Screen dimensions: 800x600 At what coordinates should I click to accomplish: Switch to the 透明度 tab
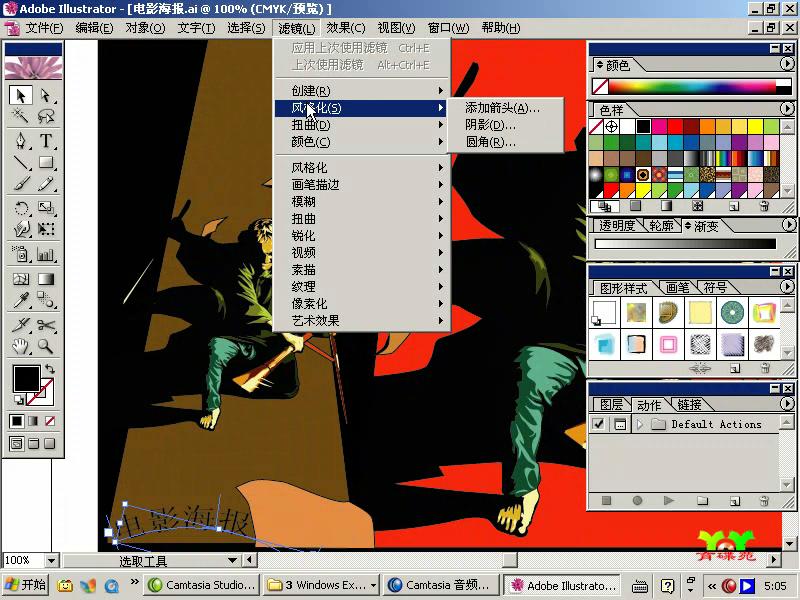click(x=617, y=226)
